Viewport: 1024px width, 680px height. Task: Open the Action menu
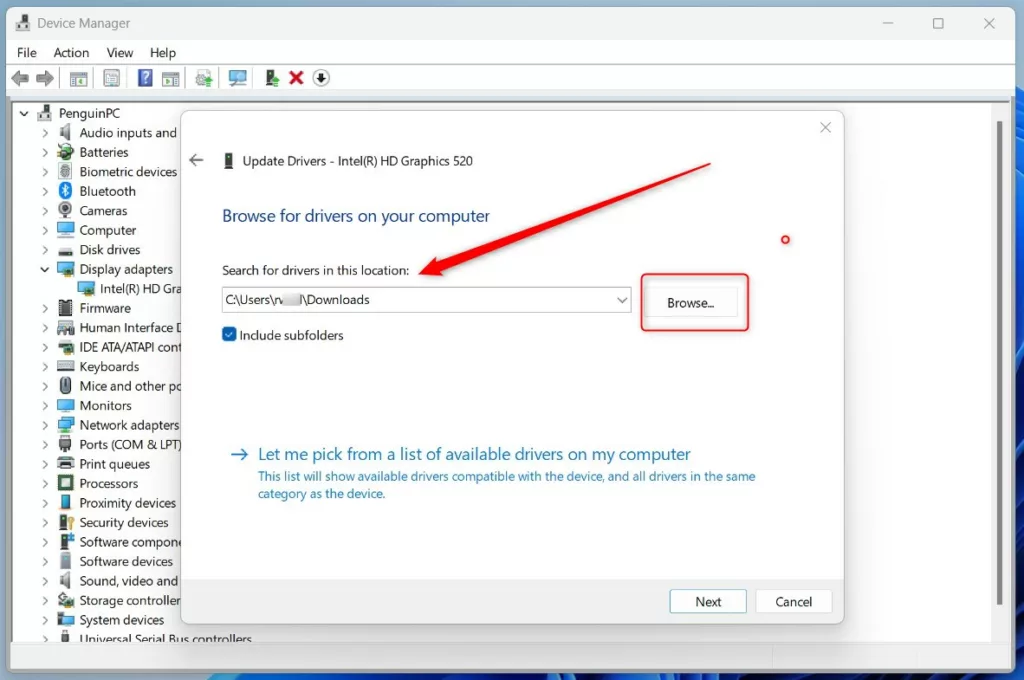71,52
